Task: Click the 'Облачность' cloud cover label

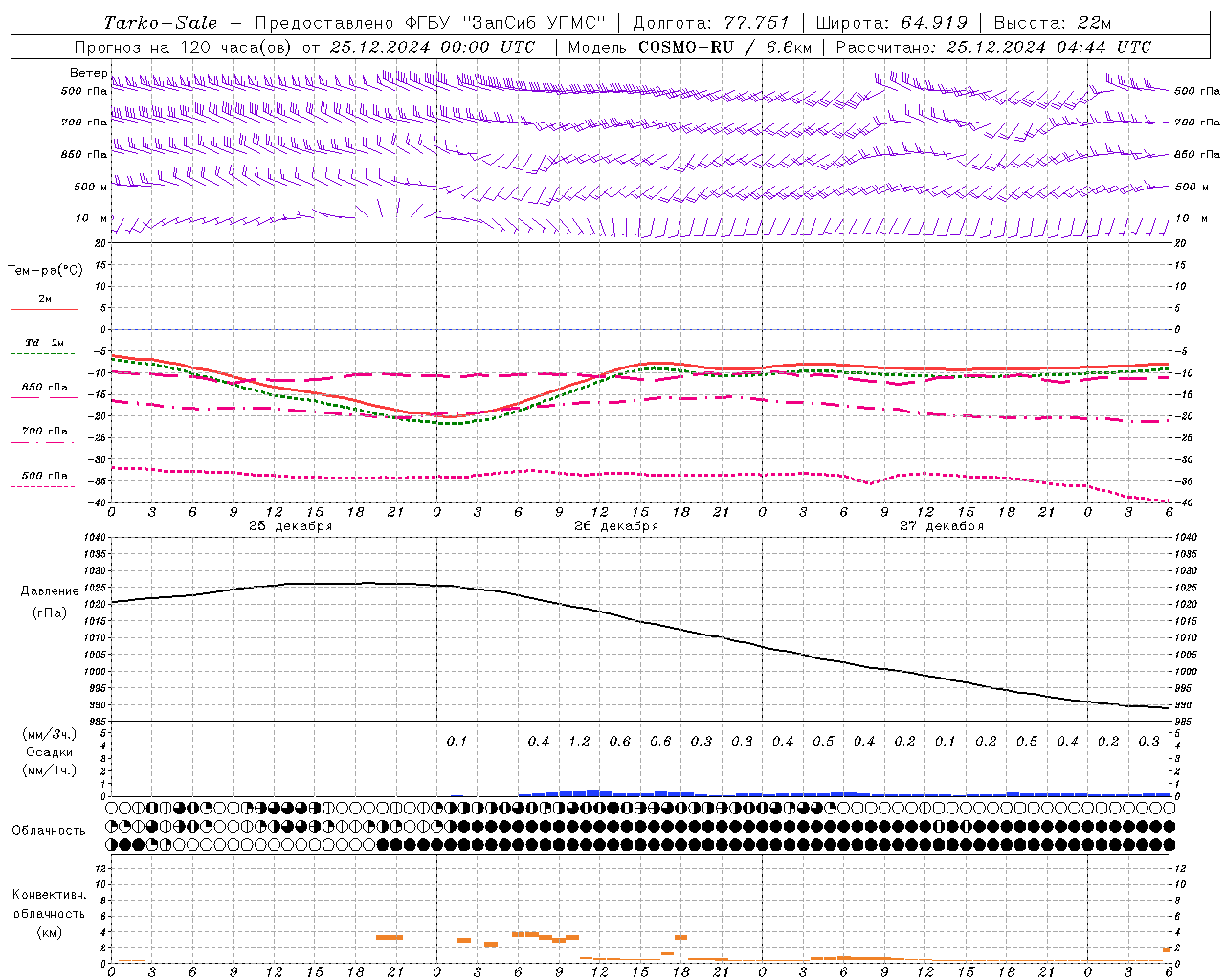Action: click(49, 830)
